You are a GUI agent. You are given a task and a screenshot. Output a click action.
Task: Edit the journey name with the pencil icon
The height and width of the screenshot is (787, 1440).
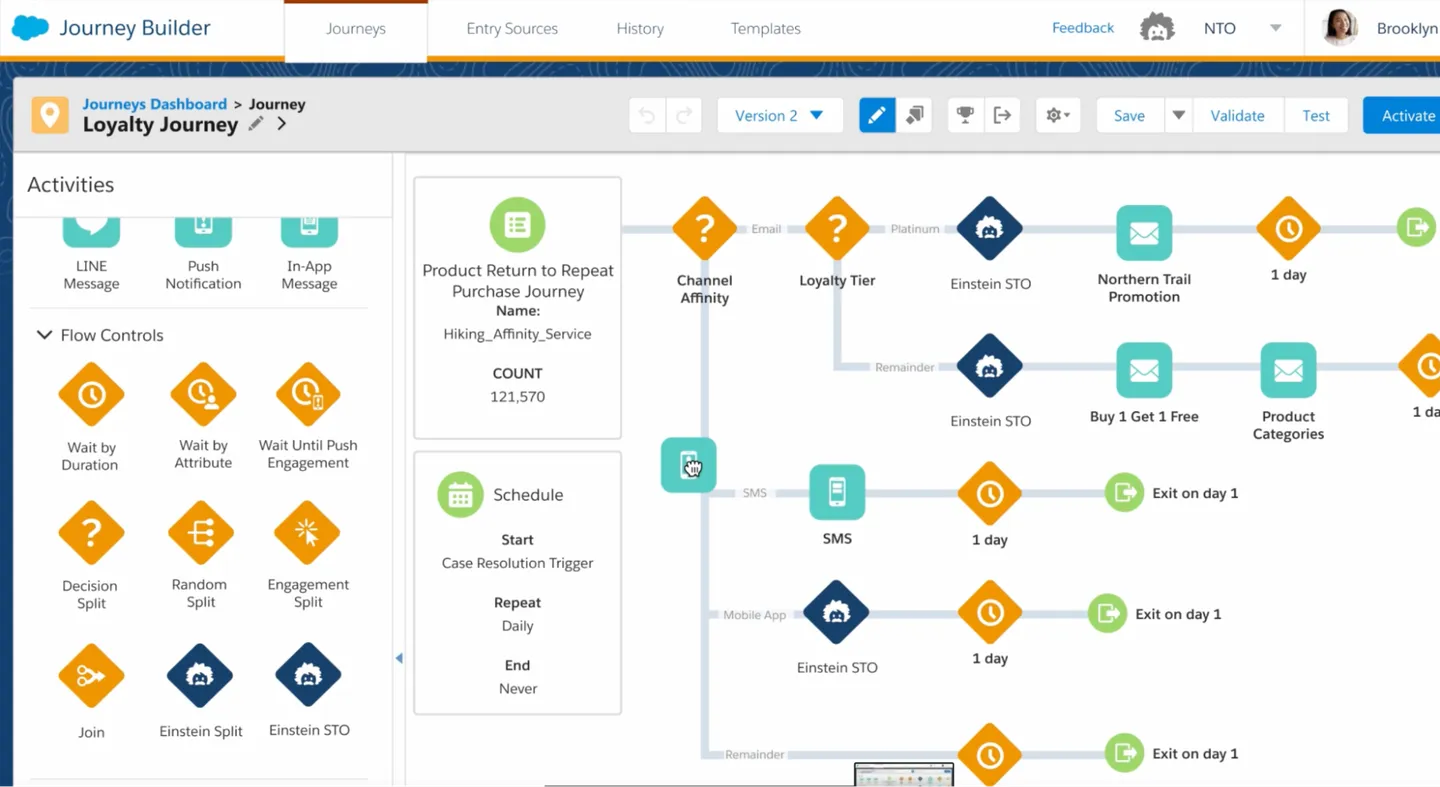[256, 124]
